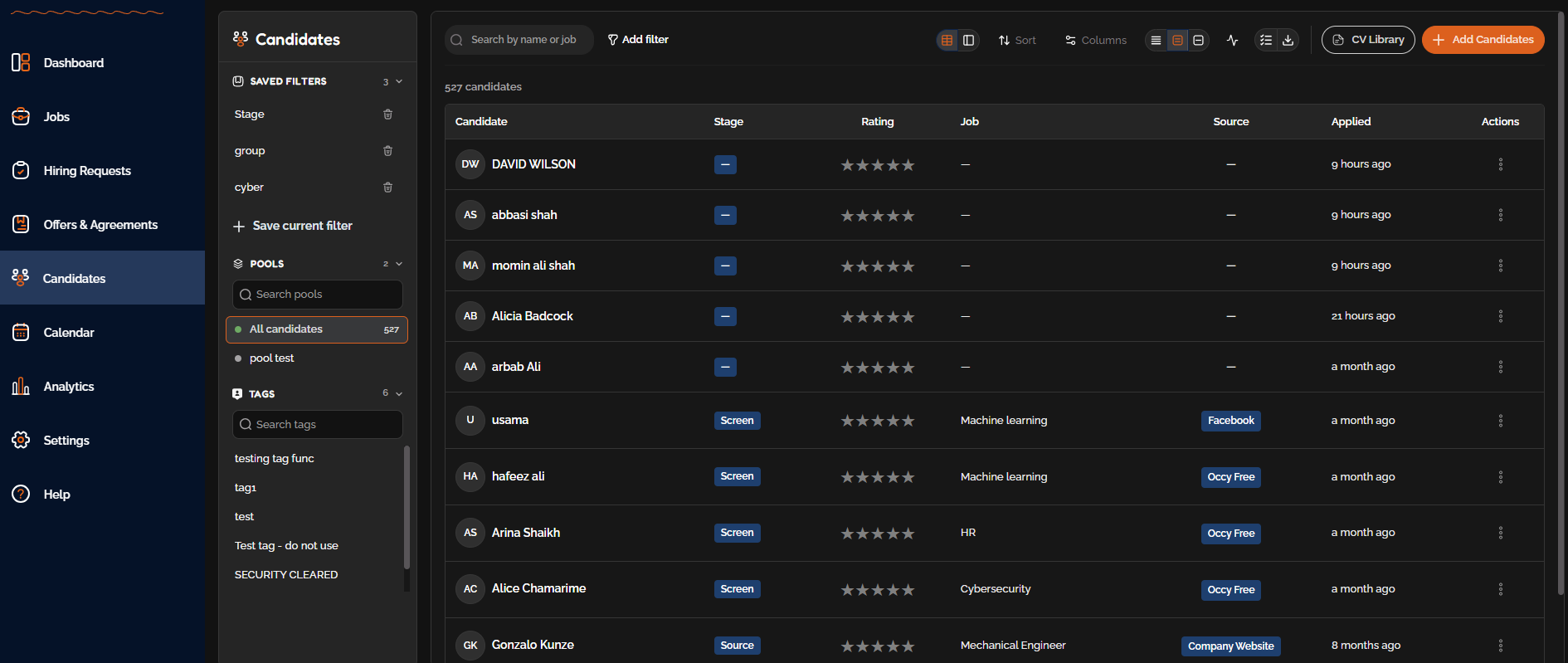Open Settings in the sidebar
1568x663 pixels.
point(102,441)
